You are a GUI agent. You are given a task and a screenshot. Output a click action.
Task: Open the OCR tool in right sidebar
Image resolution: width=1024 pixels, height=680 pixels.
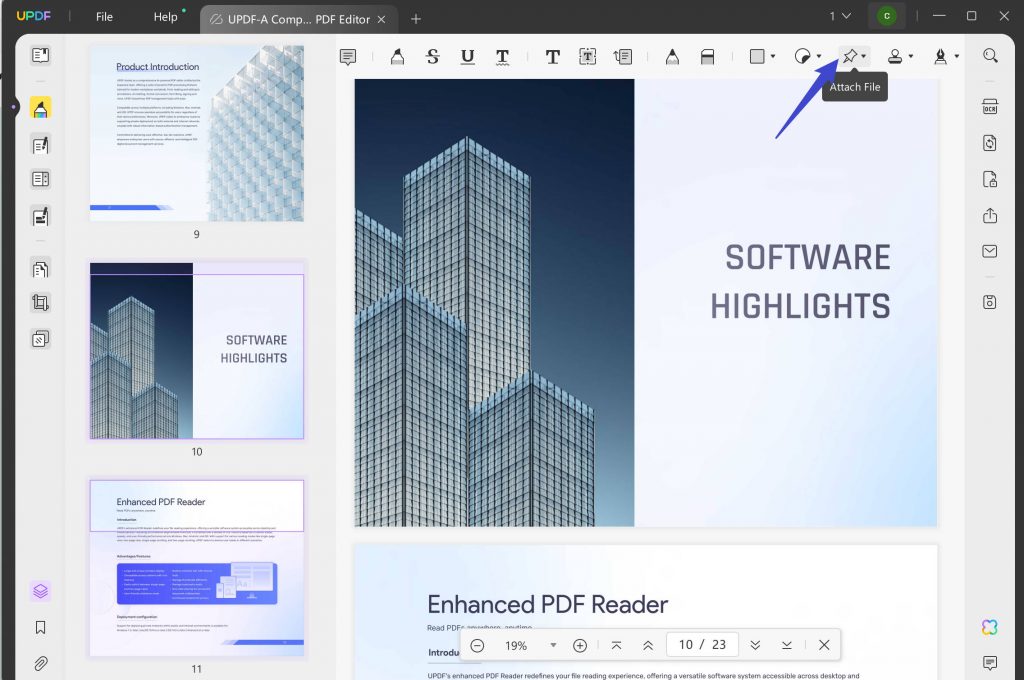pyautogui.click(x=990, y=106)
